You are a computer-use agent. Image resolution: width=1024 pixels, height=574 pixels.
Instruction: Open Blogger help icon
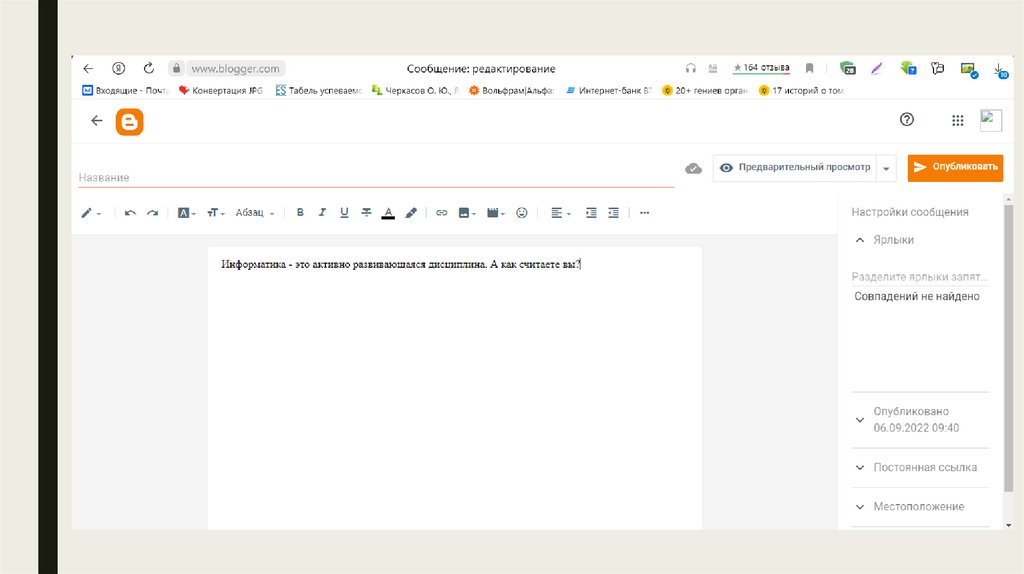pos(907,120)
